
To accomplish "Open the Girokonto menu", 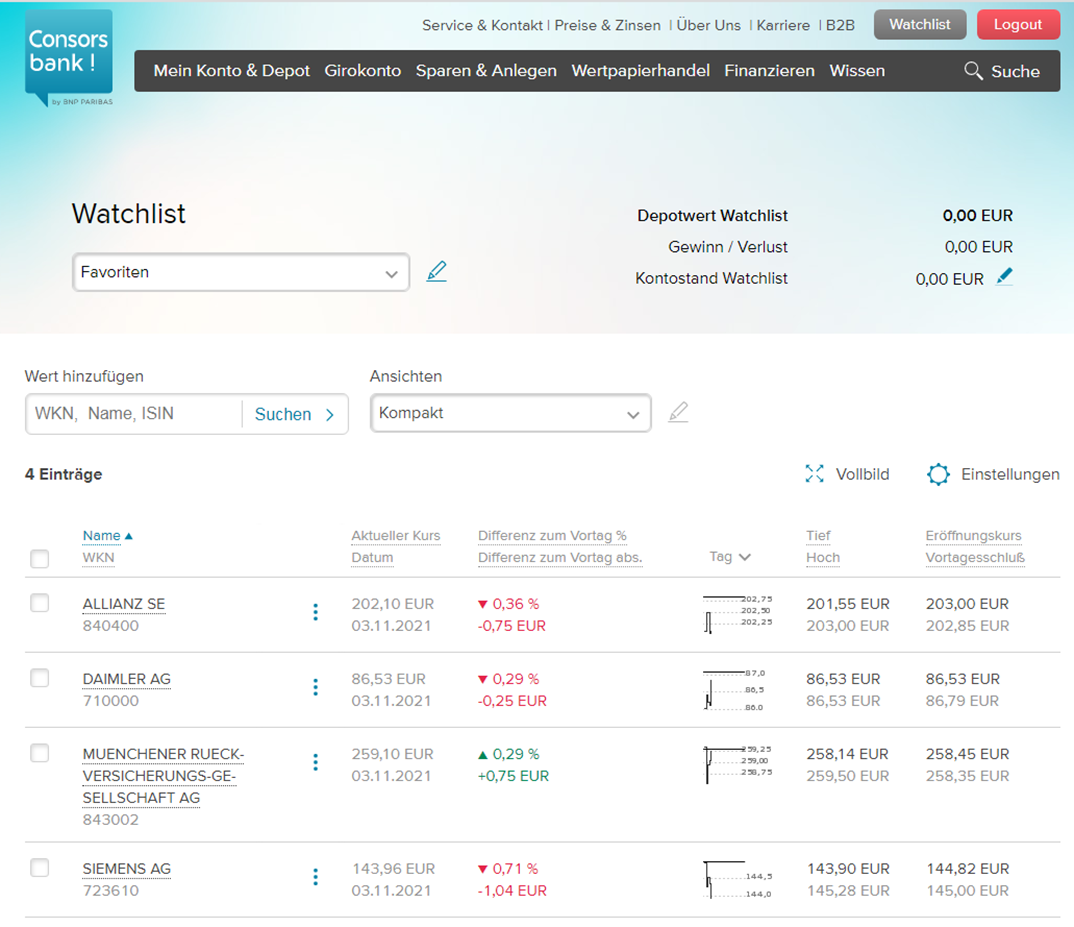I will click(362, 71).
